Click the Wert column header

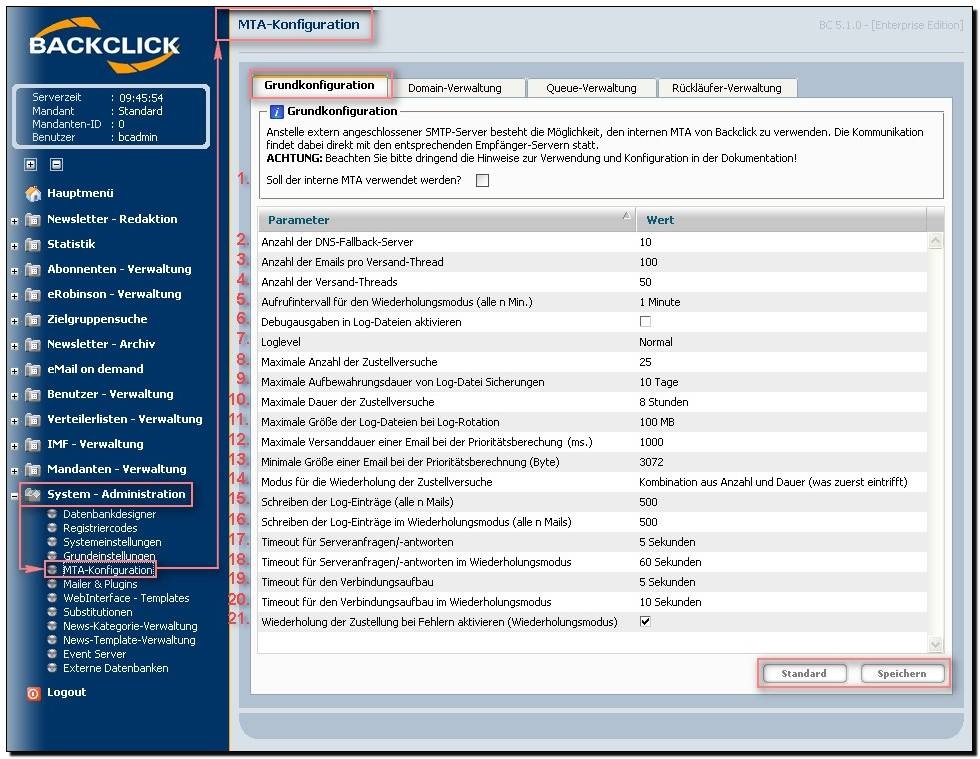point(781,220)
